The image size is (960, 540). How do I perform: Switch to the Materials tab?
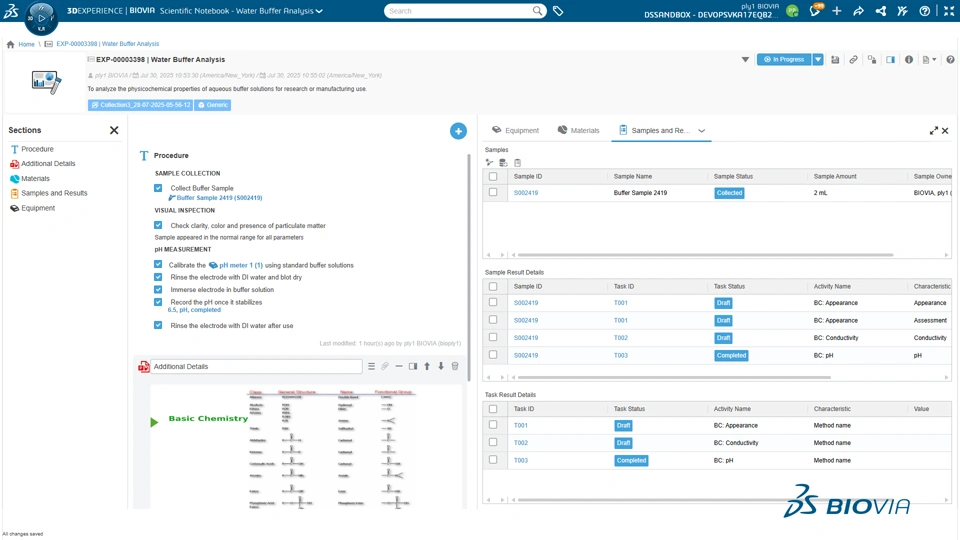578,130
